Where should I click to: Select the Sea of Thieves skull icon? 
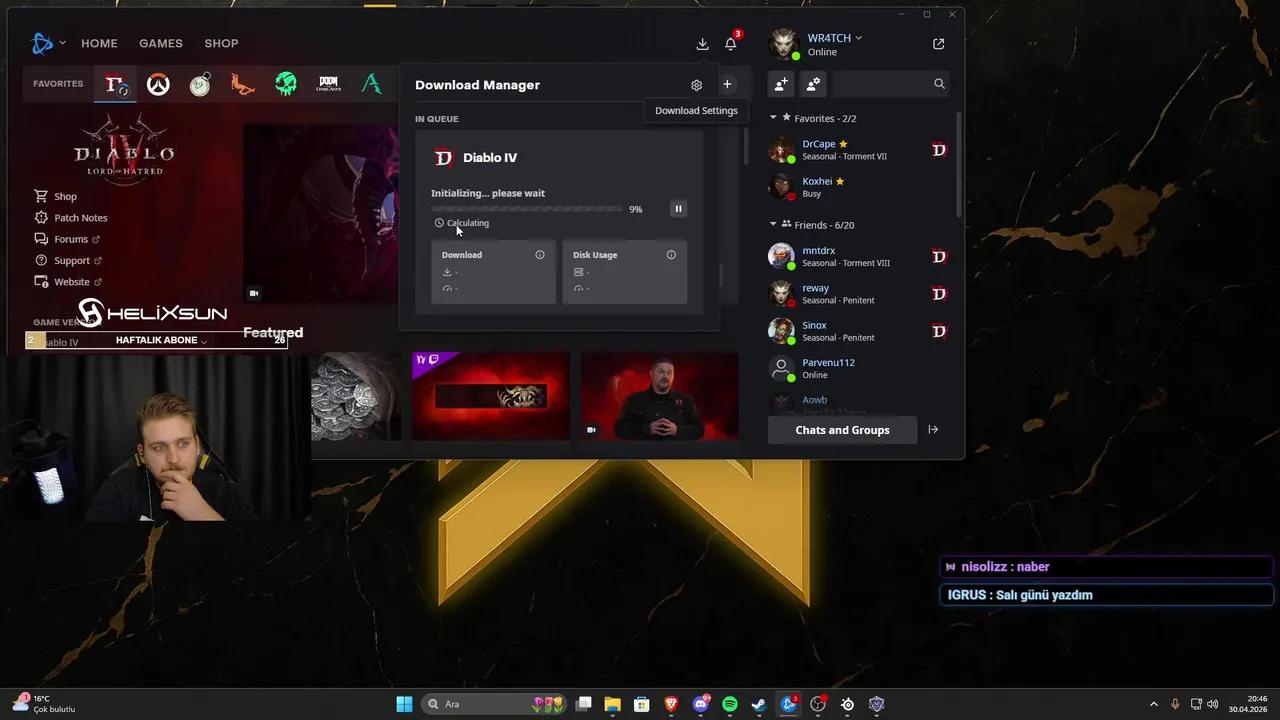tap(286, 85)
